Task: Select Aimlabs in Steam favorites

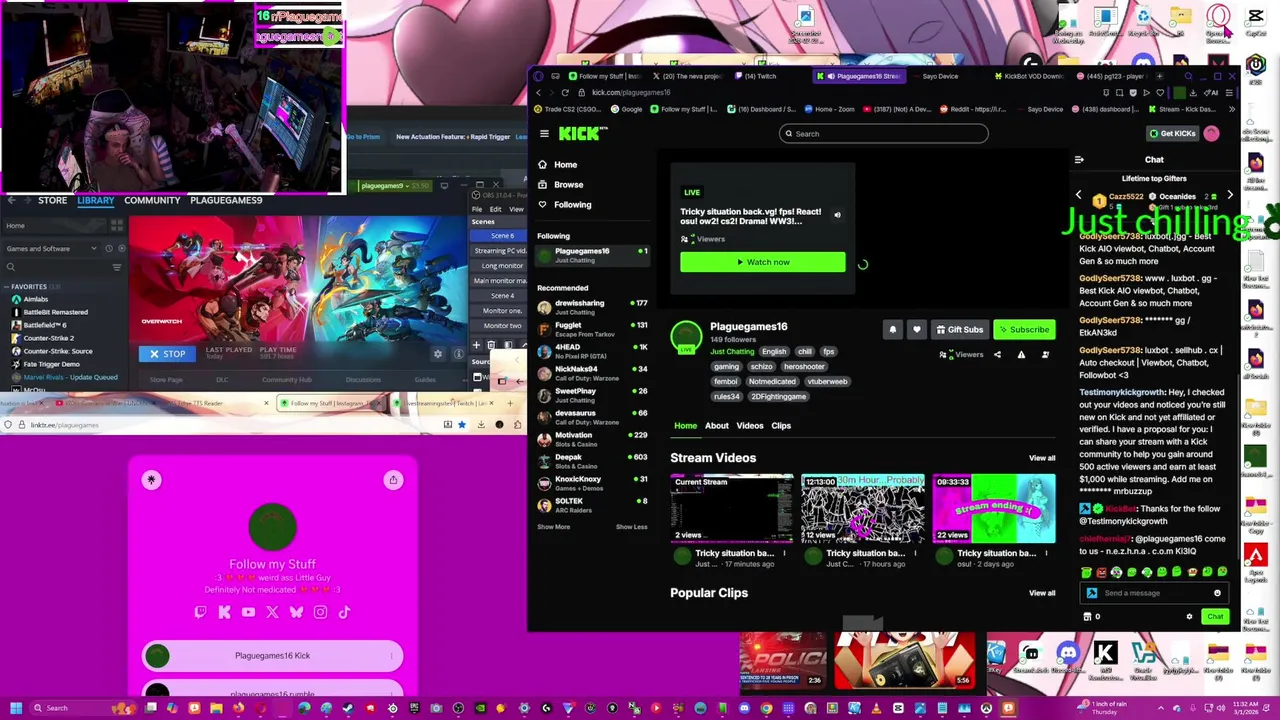Action: [x=35, y=299]
